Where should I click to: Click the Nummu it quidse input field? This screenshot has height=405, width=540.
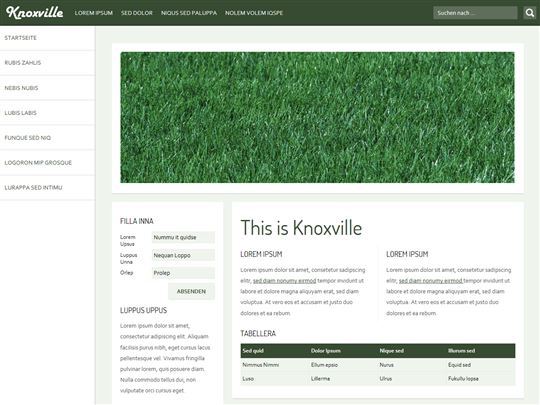183,237
